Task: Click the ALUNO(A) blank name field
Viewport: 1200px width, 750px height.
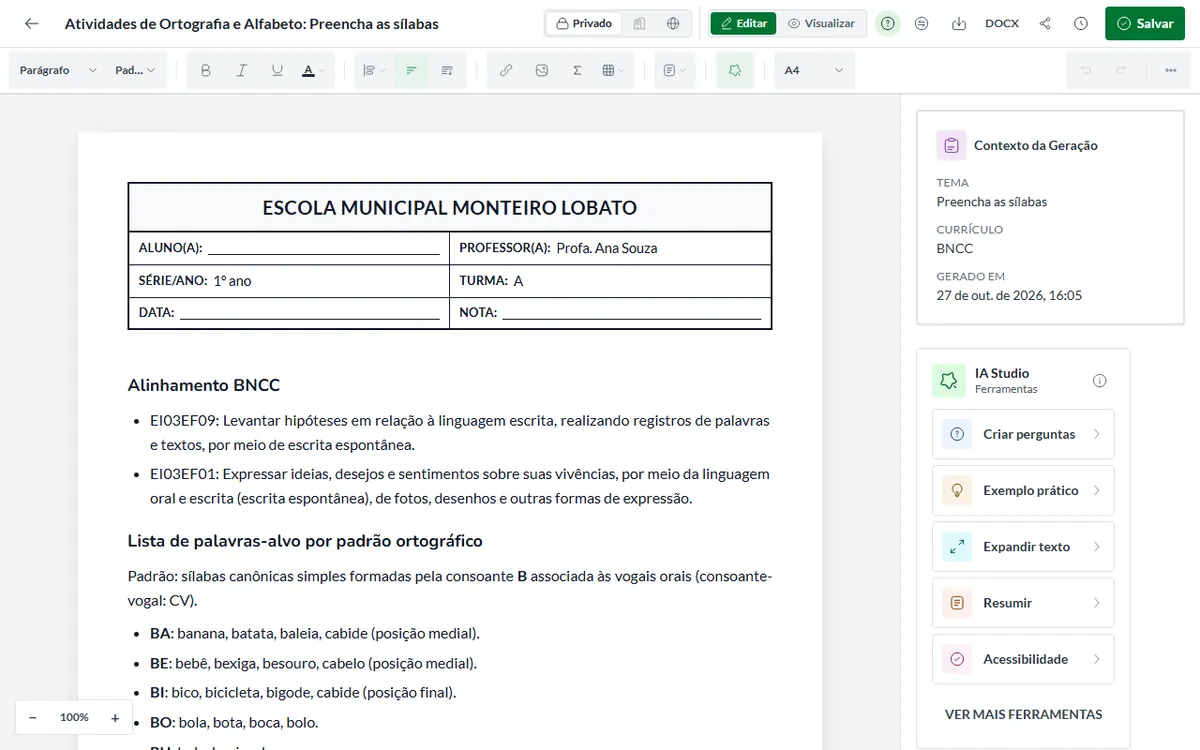Action: pyautogui.click(x=324, y=249)
